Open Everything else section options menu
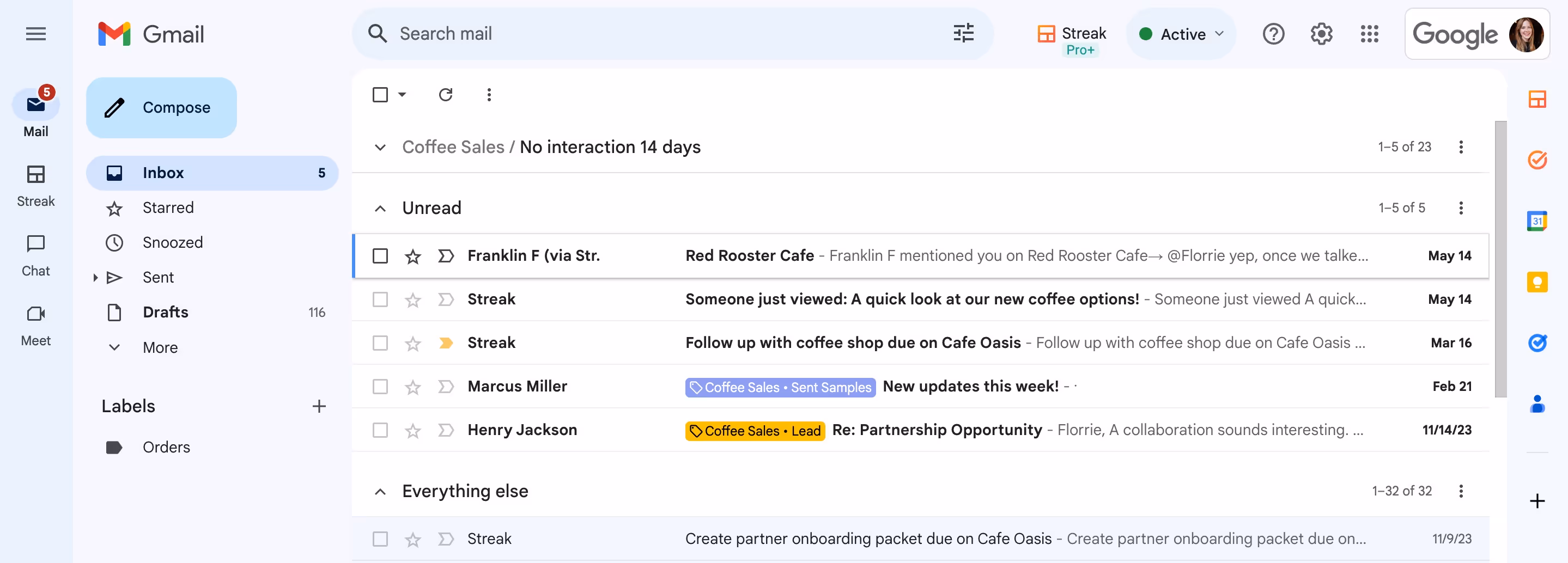 (x=1460, y=491)
